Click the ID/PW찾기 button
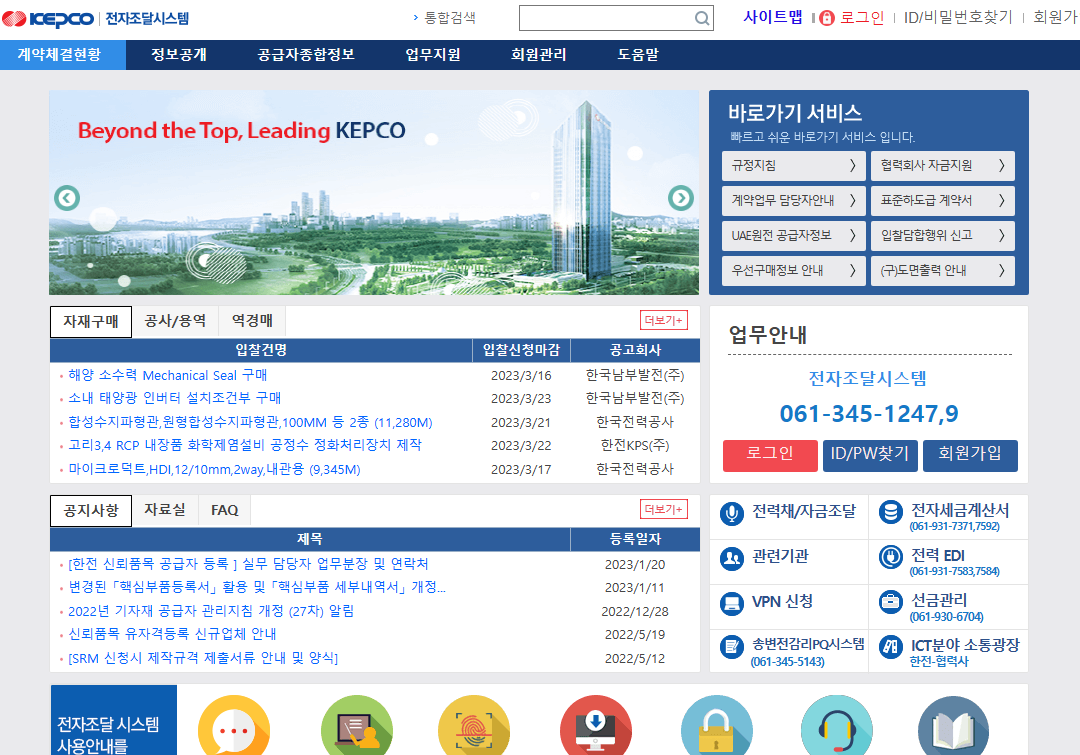 coord(870,455)
